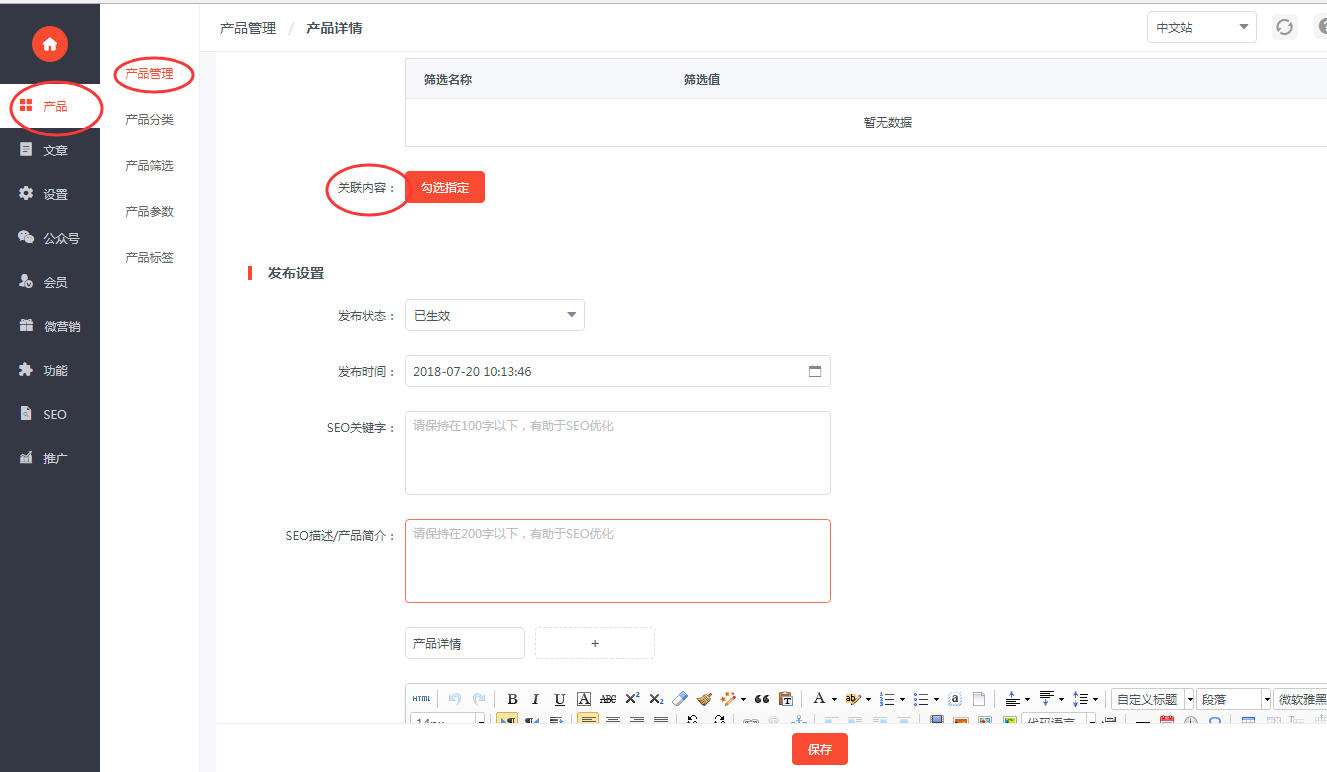The height and width of the screenshot is (772, 1327).
Task: Toggle underline in the editor toolbar
Action: point(559,699)
